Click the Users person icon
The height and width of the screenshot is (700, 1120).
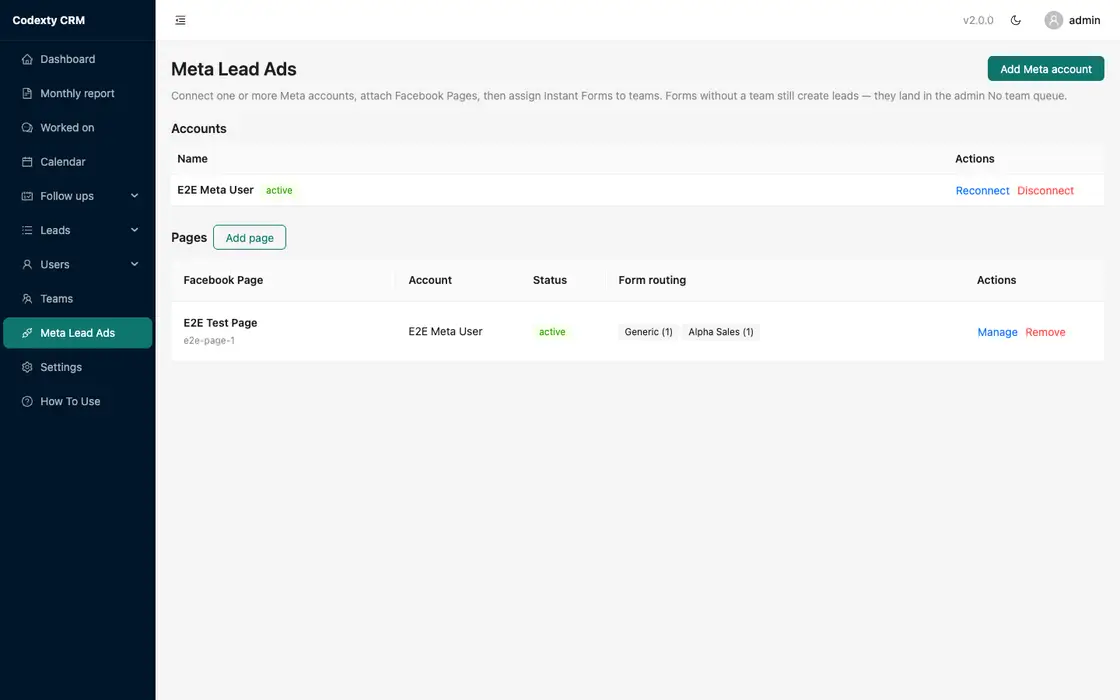tap(27, 265)
